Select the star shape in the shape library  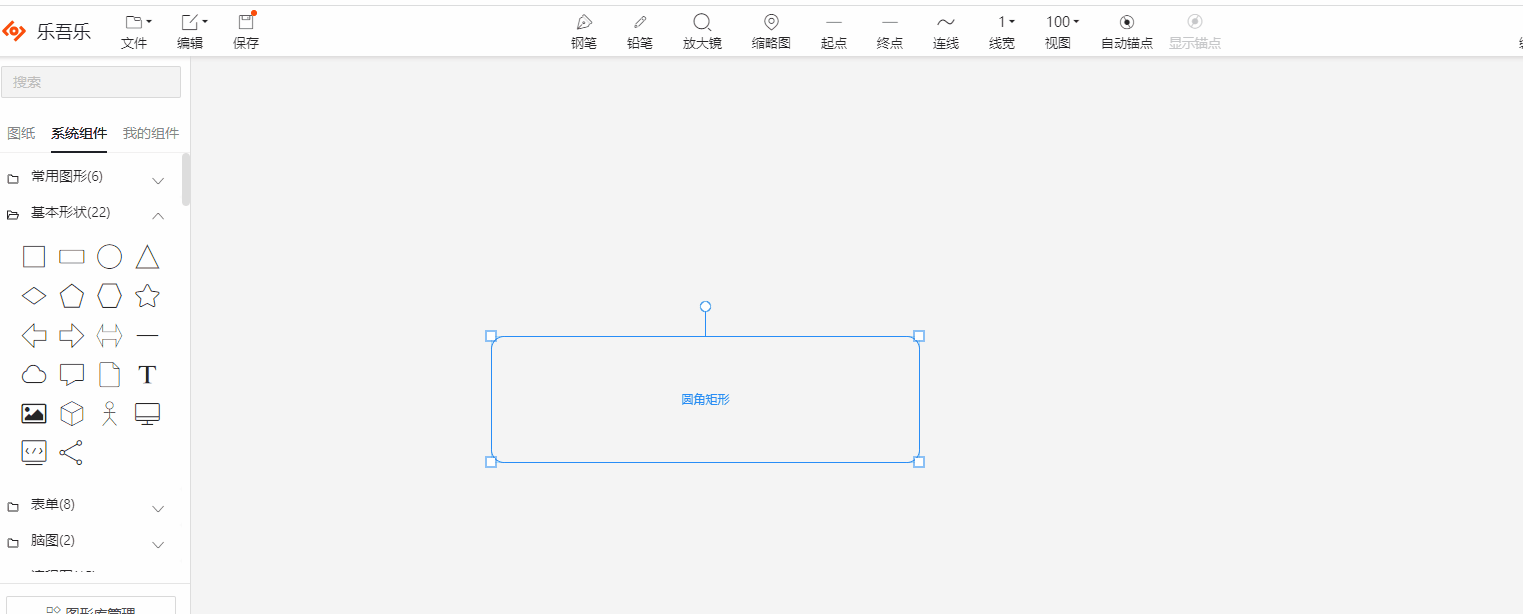(147, 295)
